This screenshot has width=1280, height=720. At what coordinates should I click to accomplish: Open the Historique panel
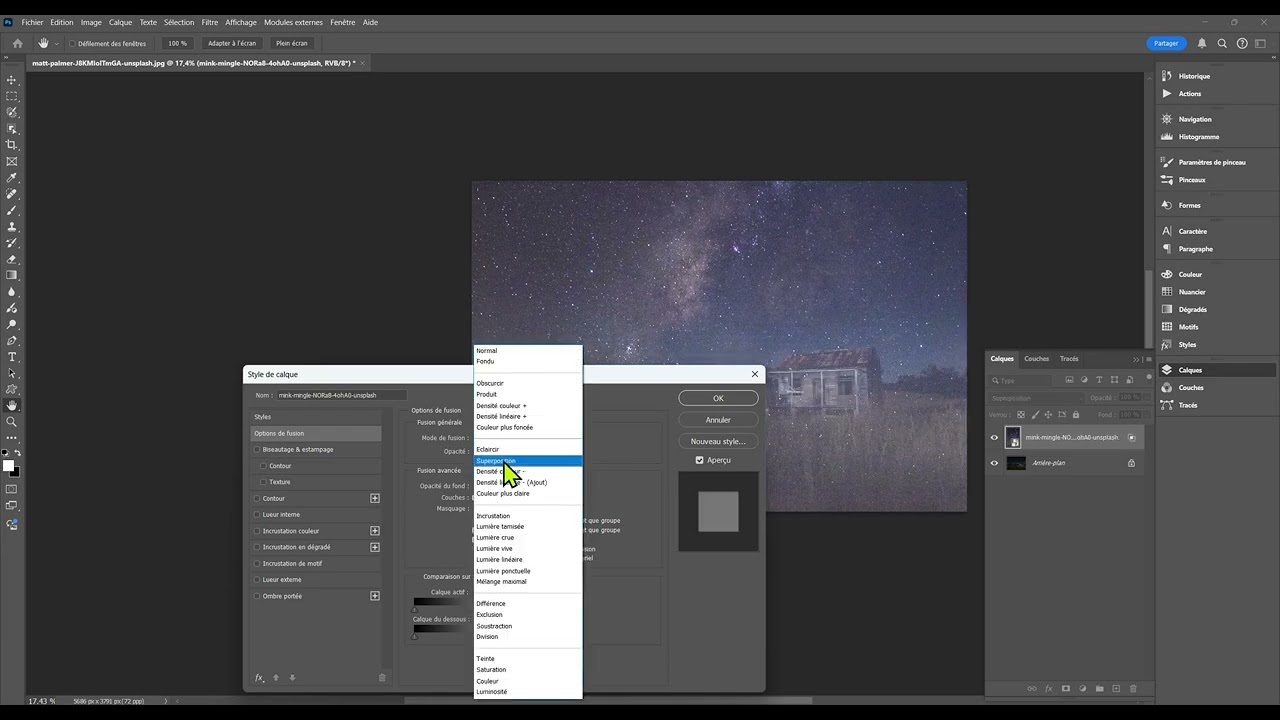(1193, 76)
